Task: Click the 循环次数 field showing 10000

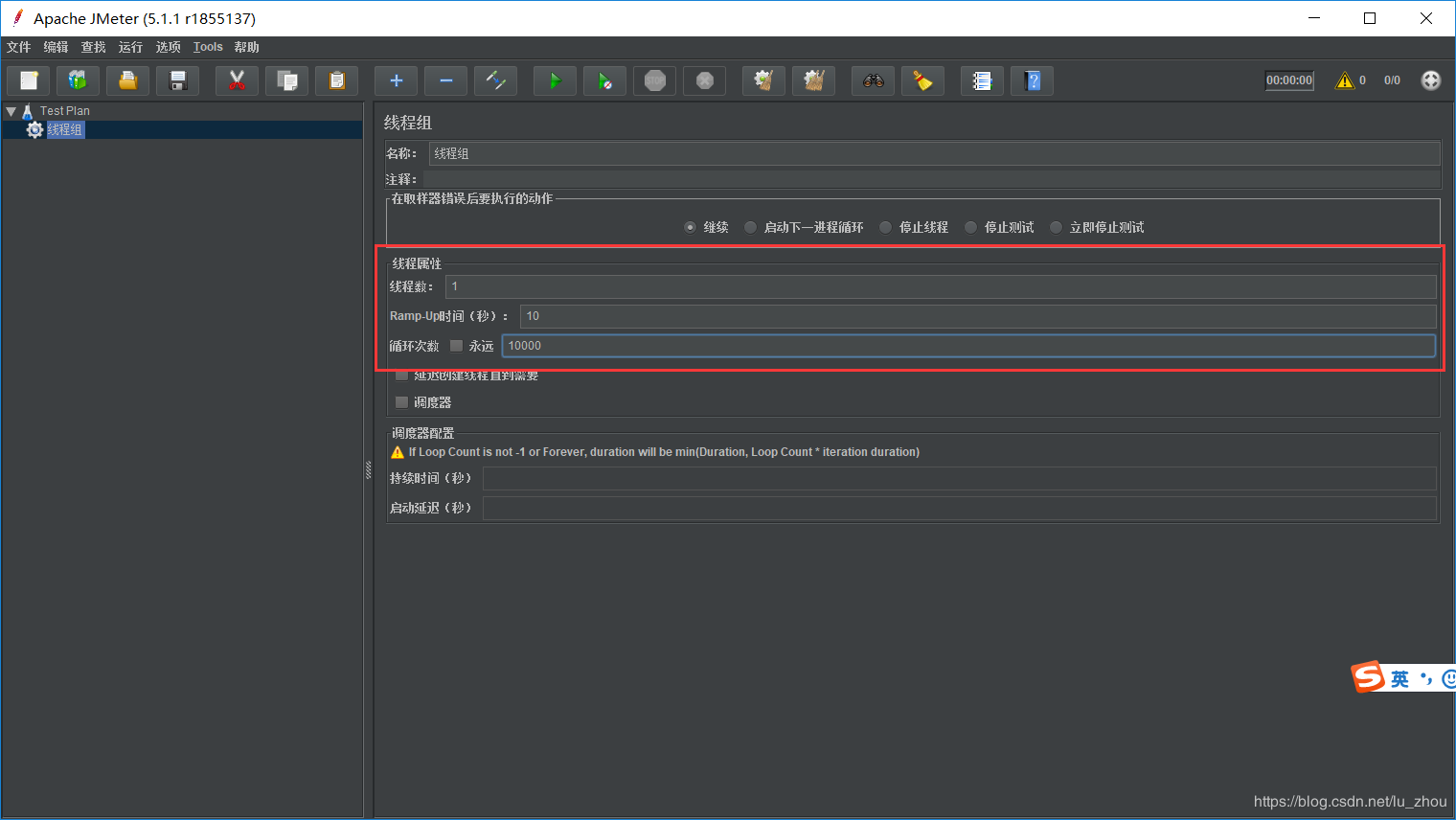Action: (x=968, y=346)
